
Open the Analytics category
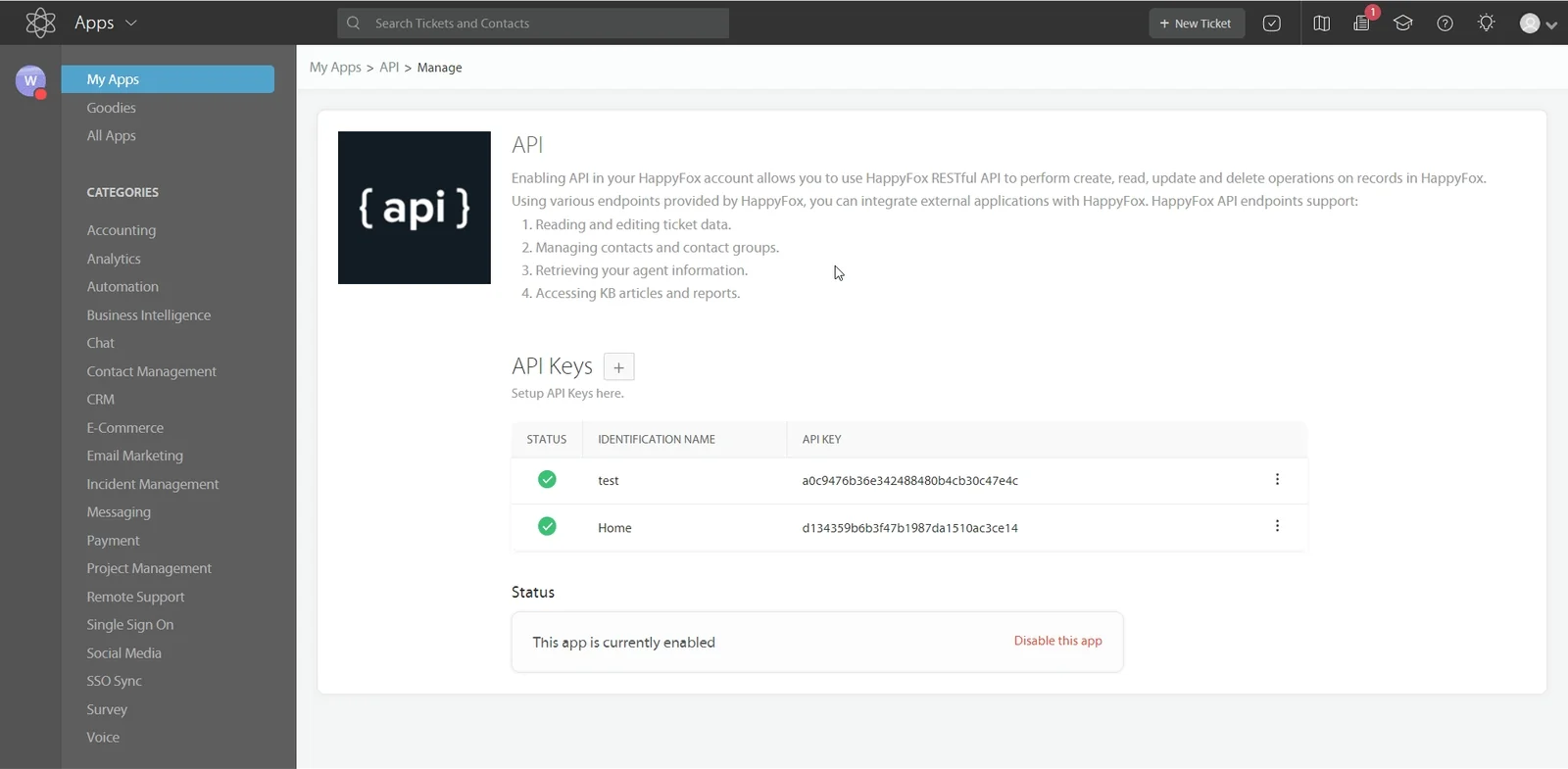(114, 259)
